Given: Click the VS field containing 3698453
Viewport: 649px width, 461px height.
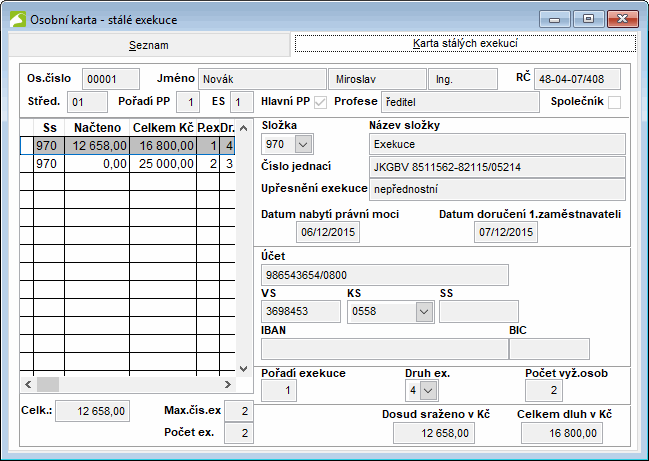Looking at the screenshot, I should 300,311.
